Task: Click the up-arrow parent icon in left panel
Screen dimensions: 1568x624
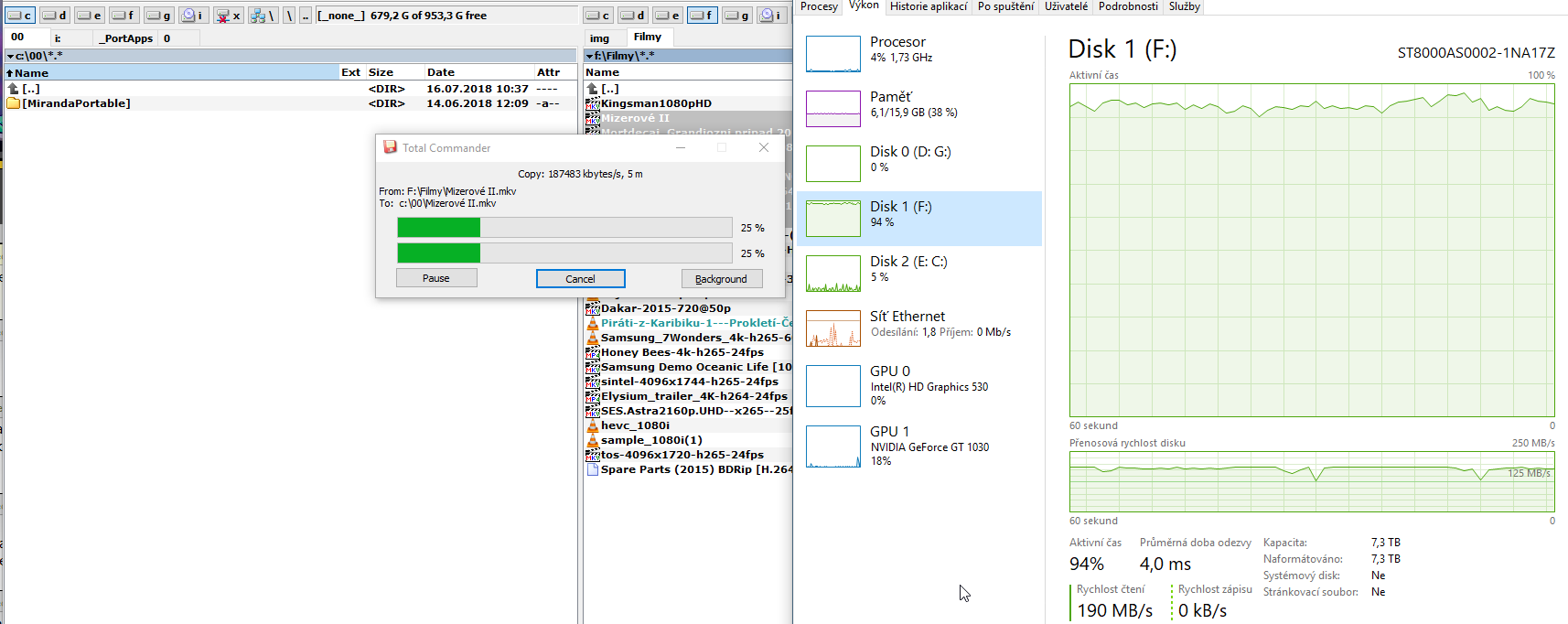Action: coord(13,89)
